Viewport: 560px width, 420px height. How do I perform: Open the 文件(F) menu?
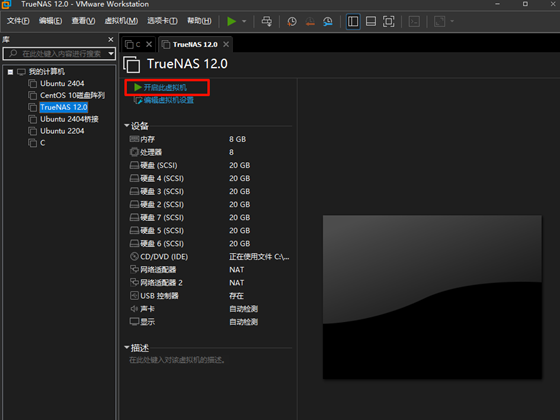[18, 21]
